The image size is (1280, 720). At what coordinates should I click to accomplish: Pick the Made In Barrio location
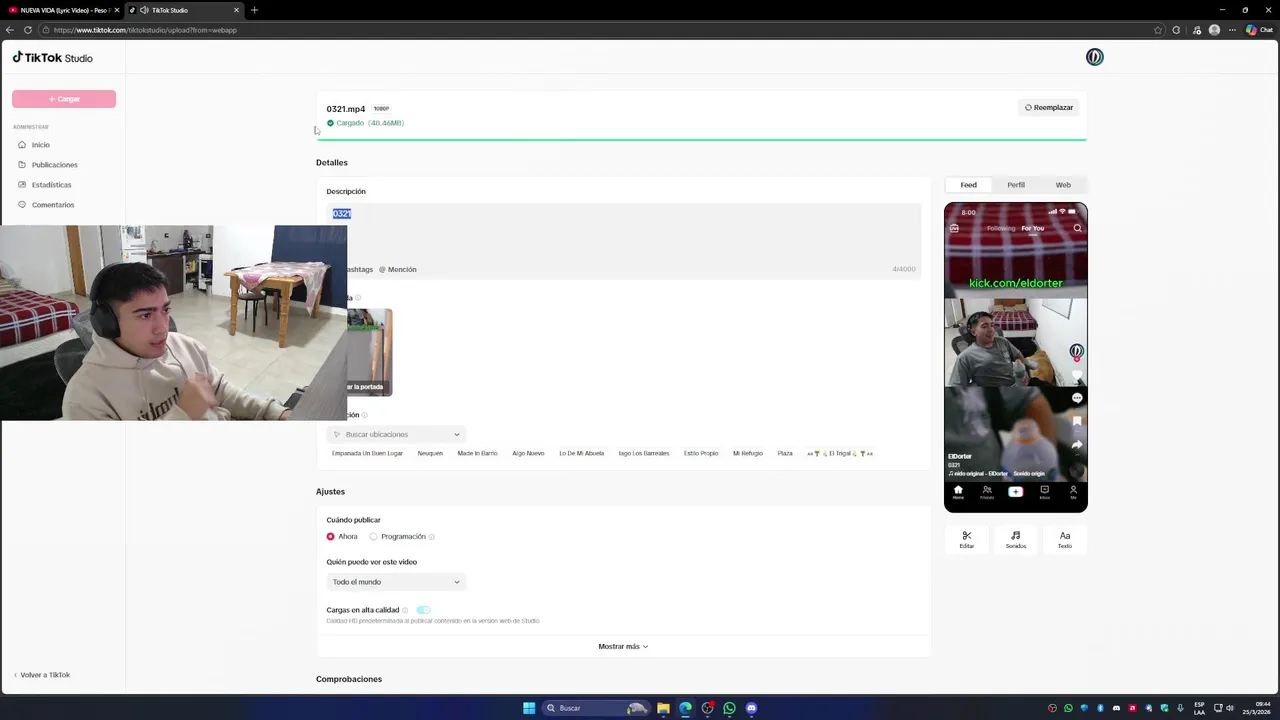pyautogui.click(x=477, y=453)
